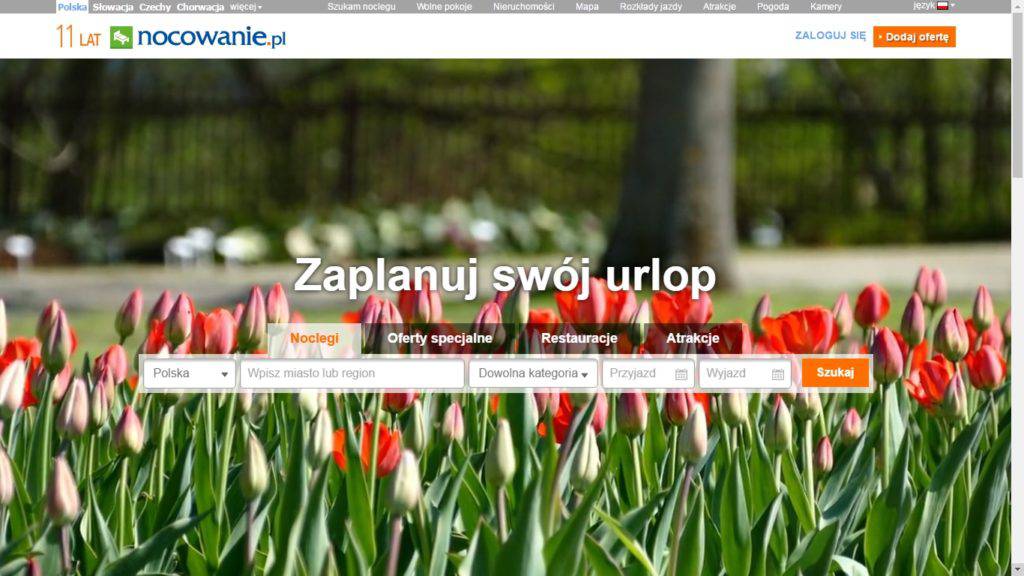Open Atrakcje in top menu bar
This screenshot has height=576, width=1024.
(x=719, y=7)
